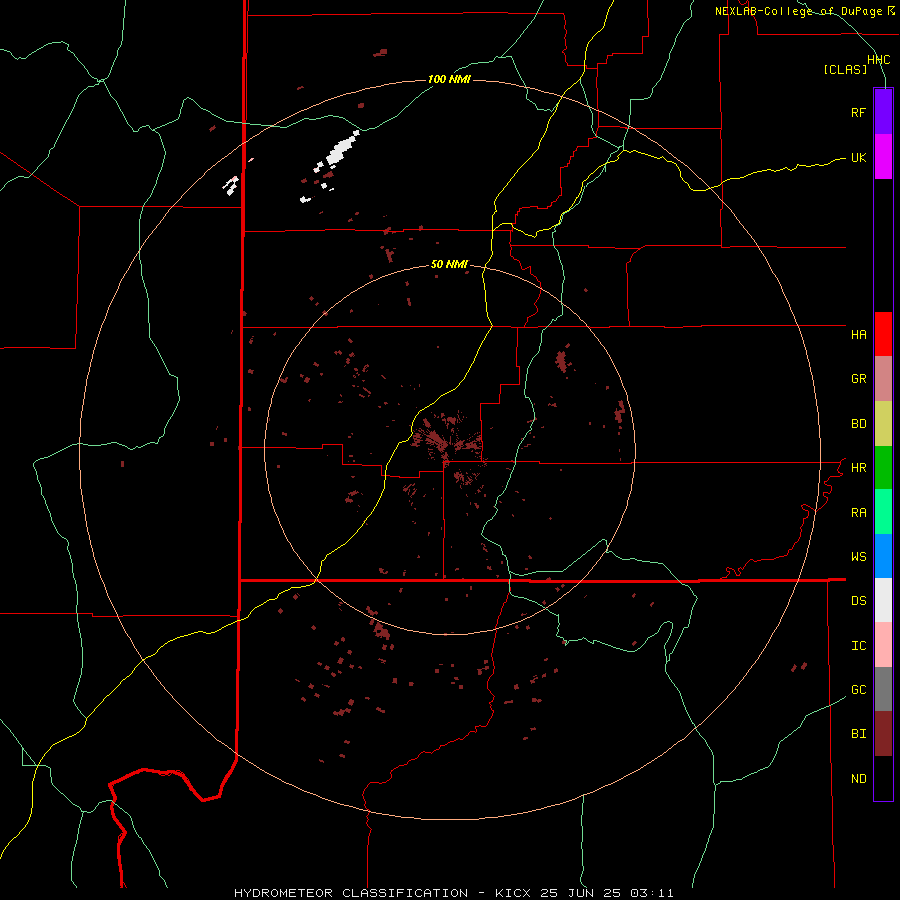This screenshot has height=900, width=900.
Task: Click the HA legend label
Action: [858, 335]
